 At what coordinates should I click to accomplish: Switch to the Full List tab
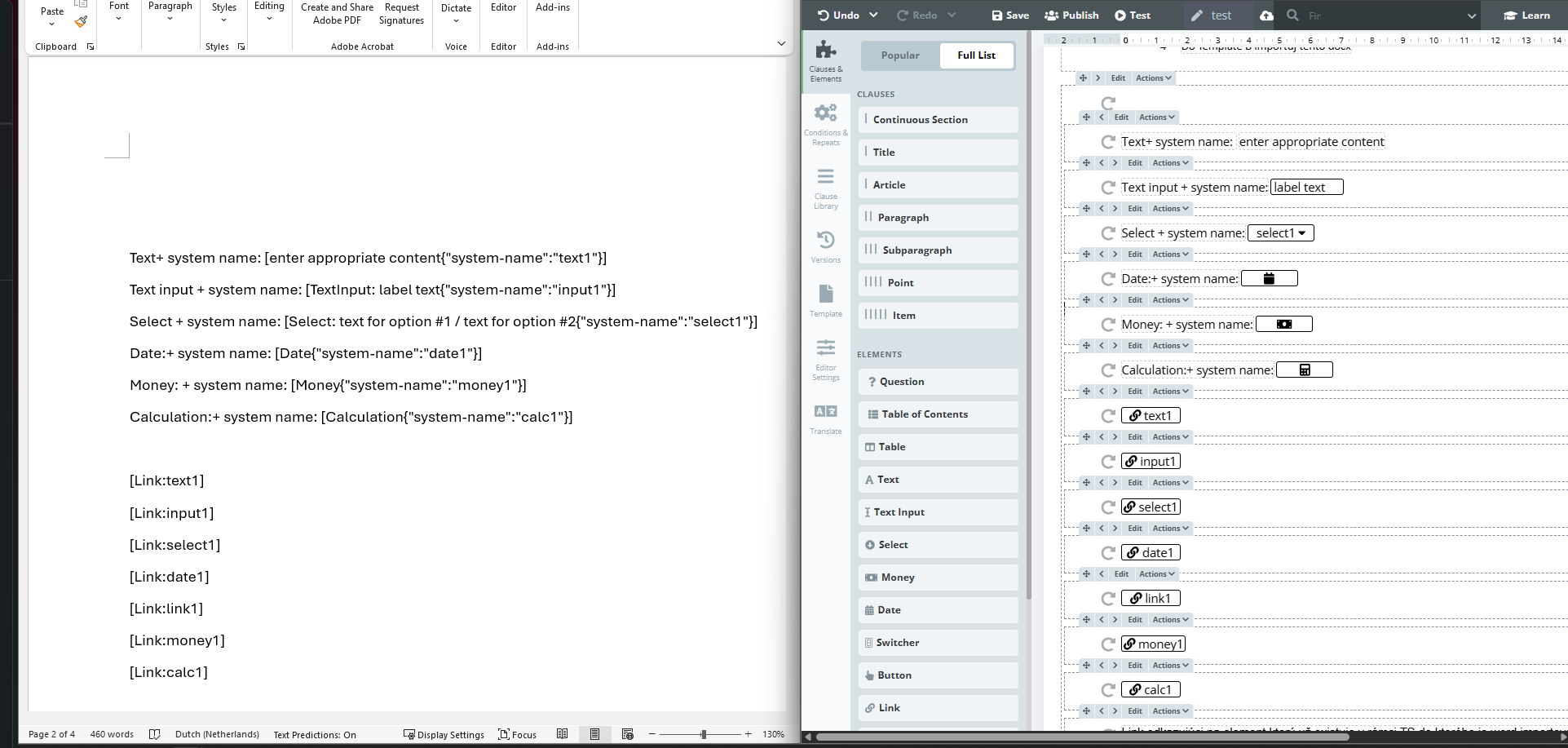(975, 55)
